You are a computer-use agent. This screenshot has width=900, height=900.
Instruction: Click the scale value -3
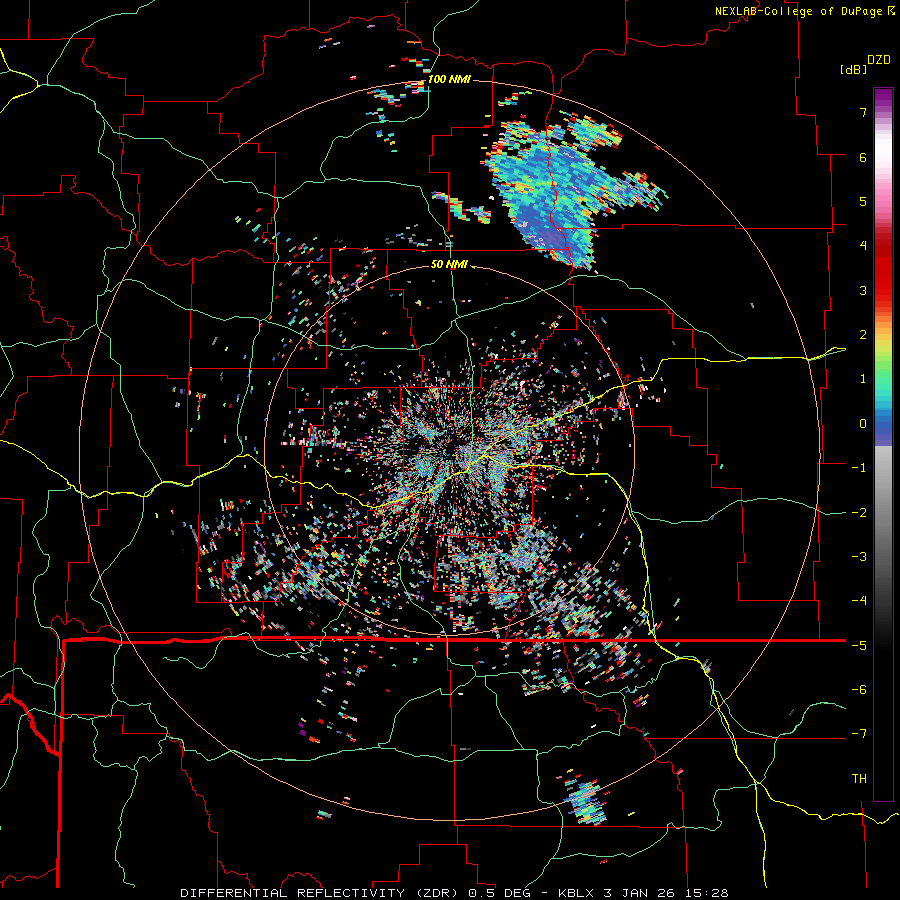[859, 557]
